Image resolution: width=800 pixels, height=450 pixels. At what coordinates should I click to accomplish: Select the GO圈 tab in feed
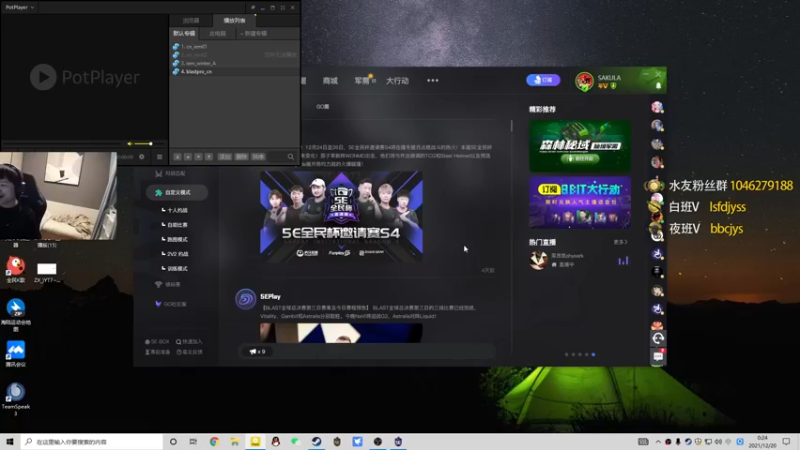pos(322,107)
